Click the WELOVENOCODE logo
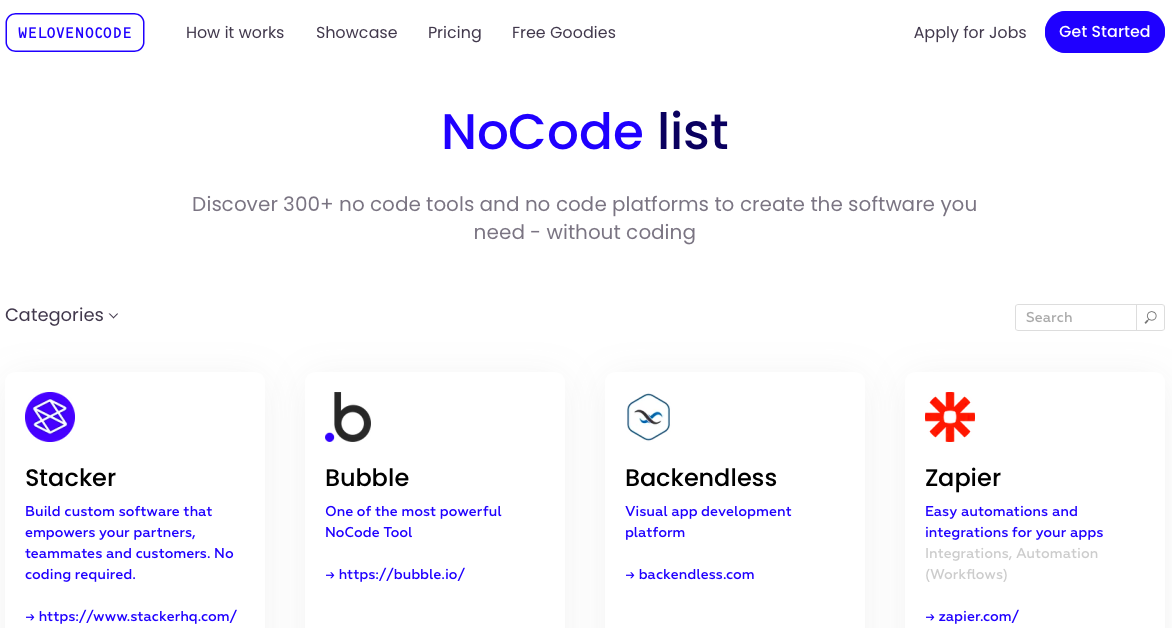Image resolution: width=1172 pixels, height=628 pixels. click(x=75, y=32)
